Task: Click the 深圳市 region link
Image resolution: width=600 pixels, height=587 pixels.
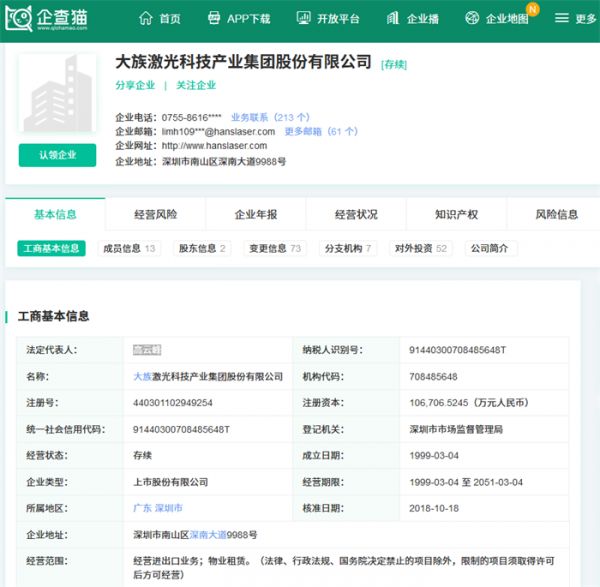Action: click(x=169, y=508)
